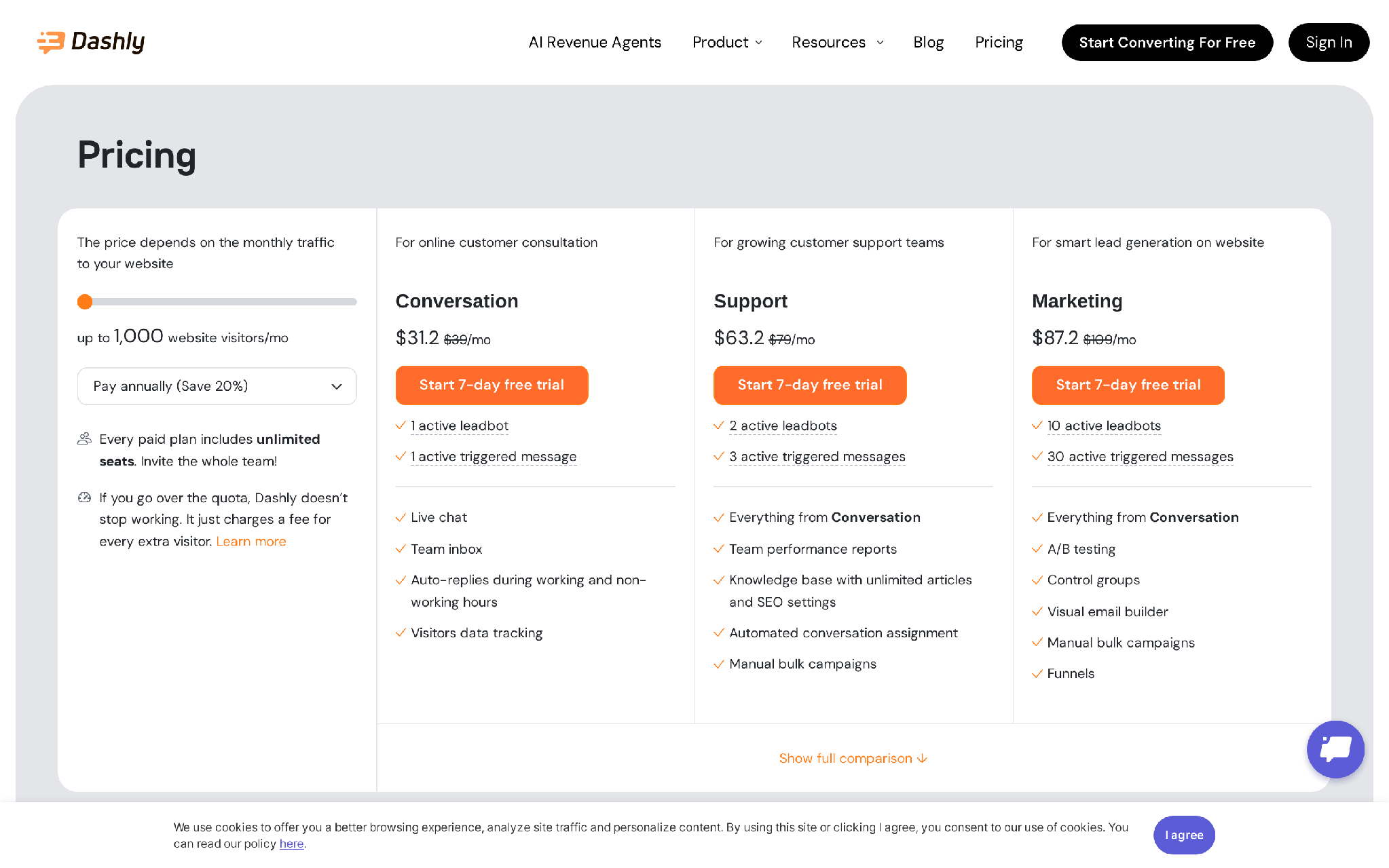1389x868 pixels.
Task: Click 'Visitors data tracking' text
Action: (x=477, y=633)
